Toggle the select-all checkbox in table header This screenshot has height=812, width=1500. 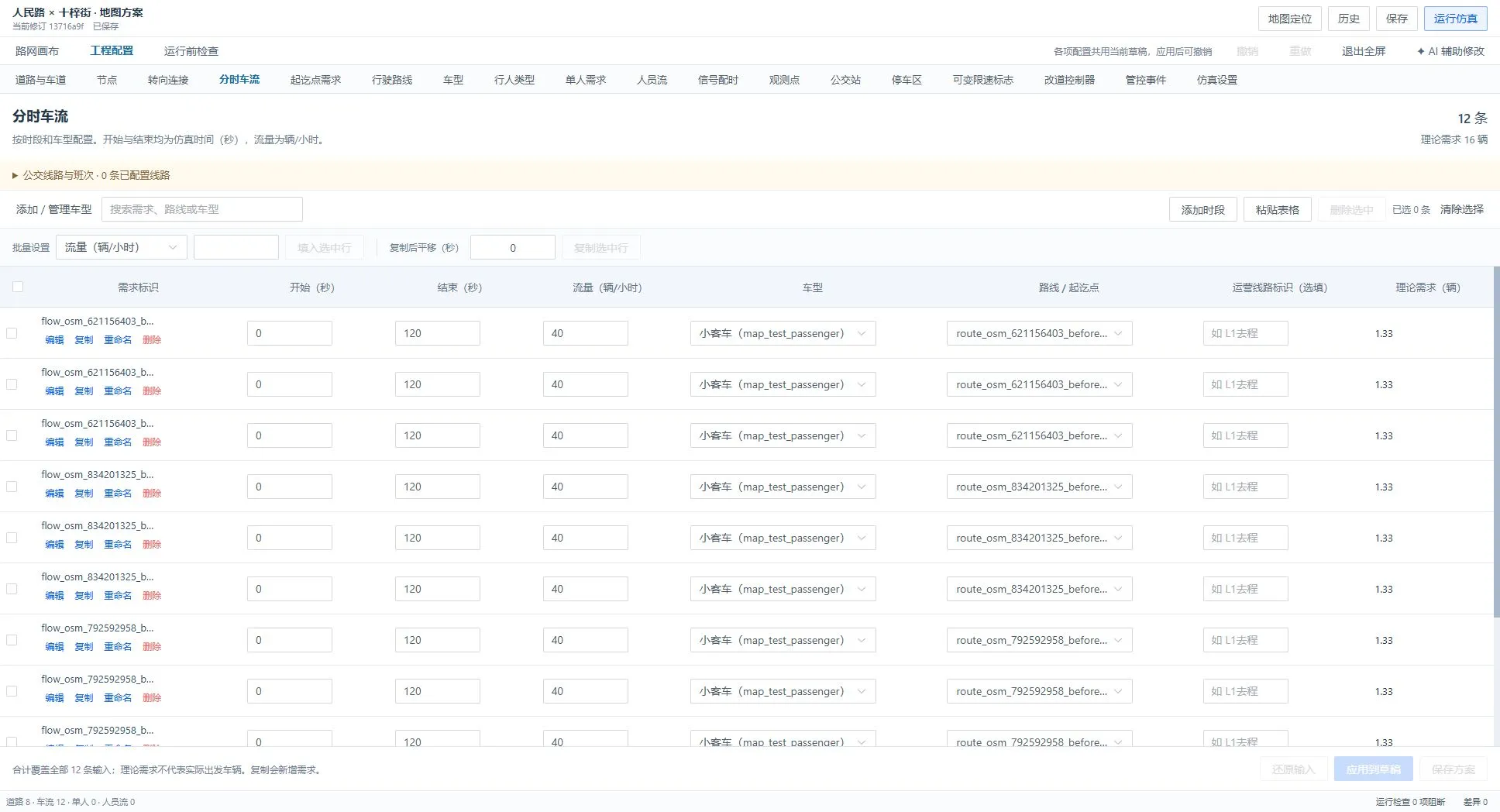[x=18, y=287]
